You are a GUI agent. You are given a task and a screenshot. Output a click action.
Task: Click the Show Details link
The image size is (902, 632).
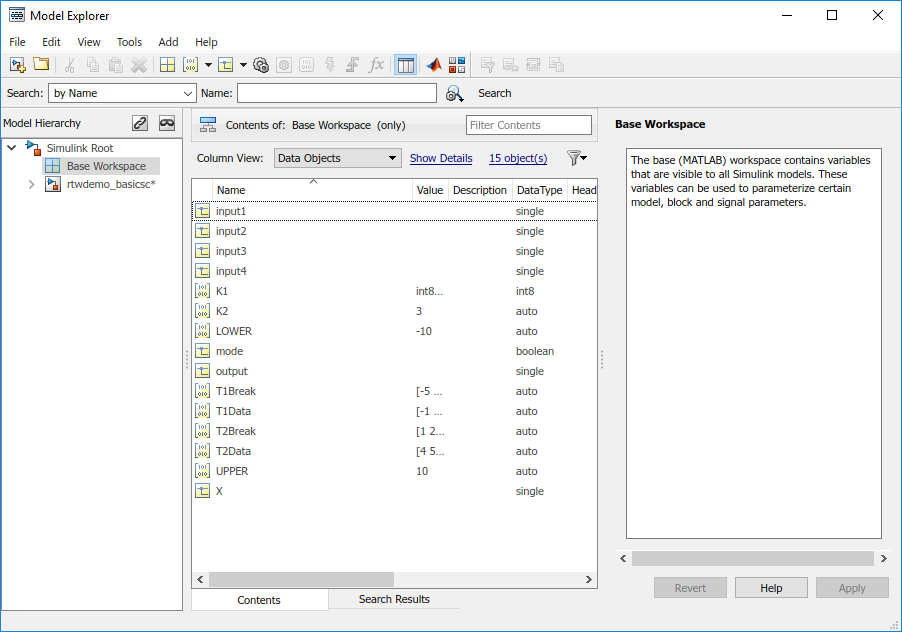pos(441,158)
